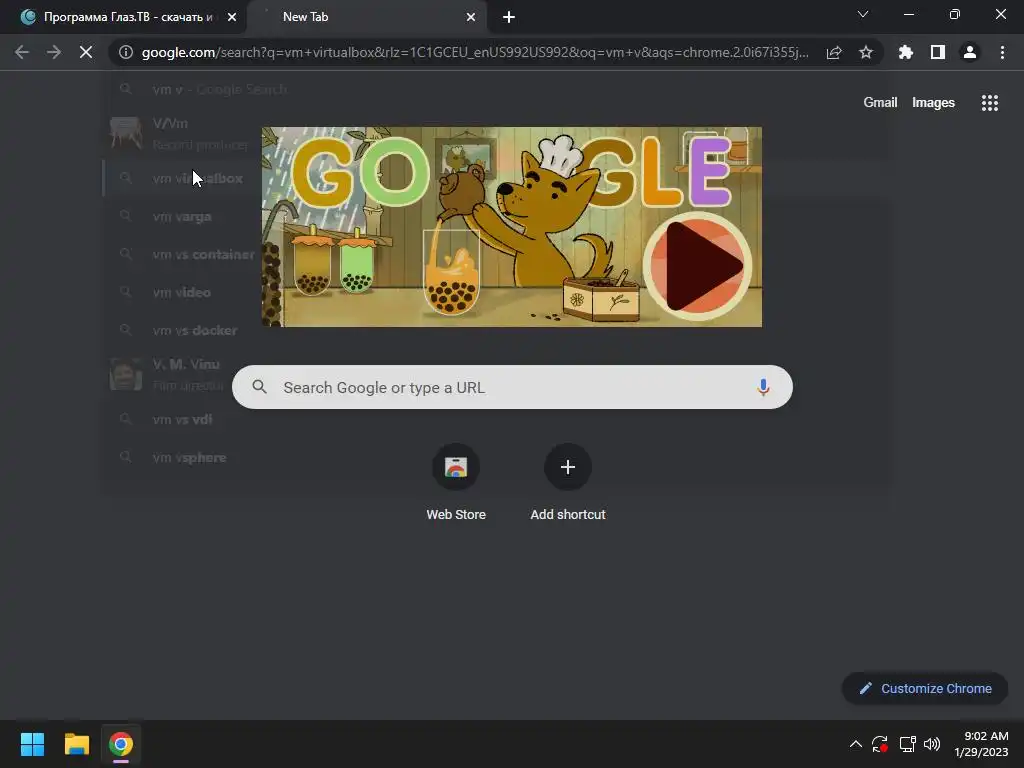Go forward one page
This screenshot has width=1024, height=768.
coord(54,52)
